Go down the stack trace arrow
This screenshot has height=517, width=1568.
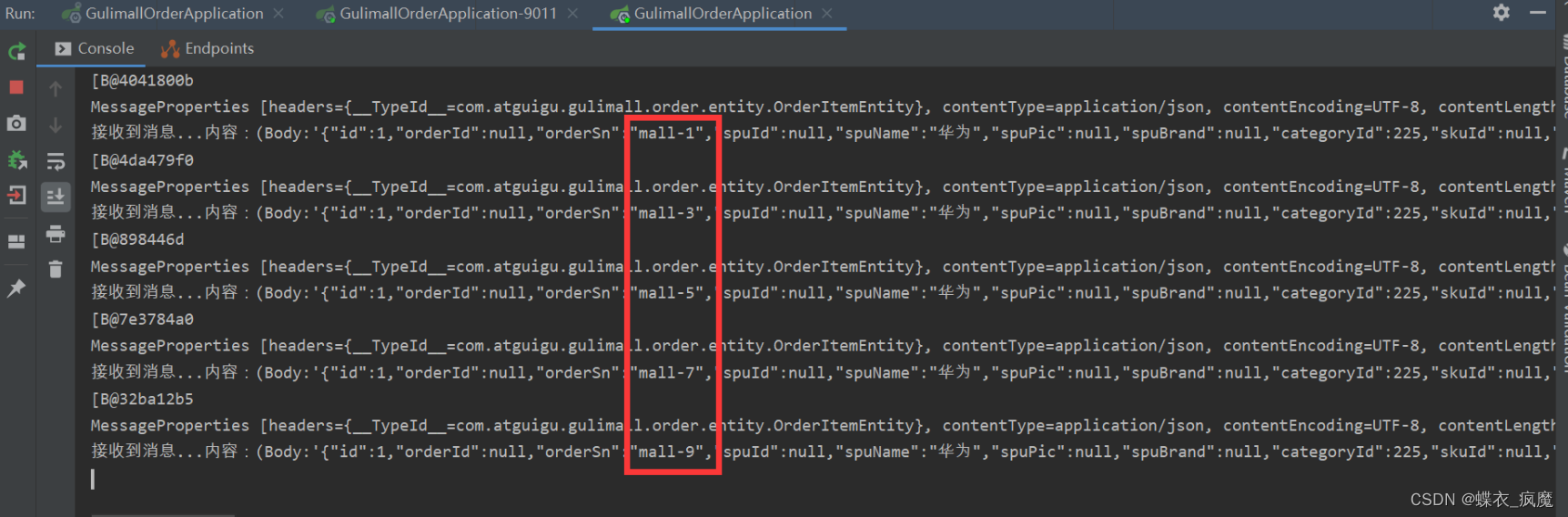(x=56, y=125)
